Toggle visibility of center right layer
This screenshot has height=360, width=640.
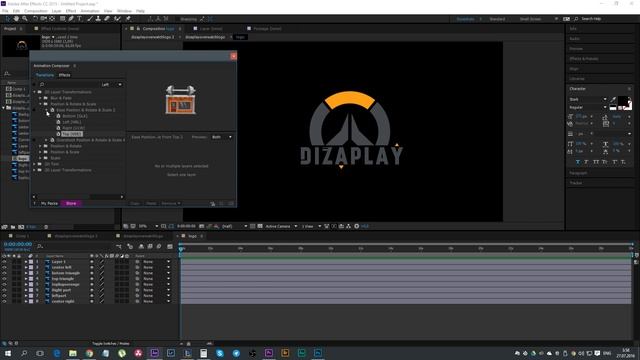(4, 301)
